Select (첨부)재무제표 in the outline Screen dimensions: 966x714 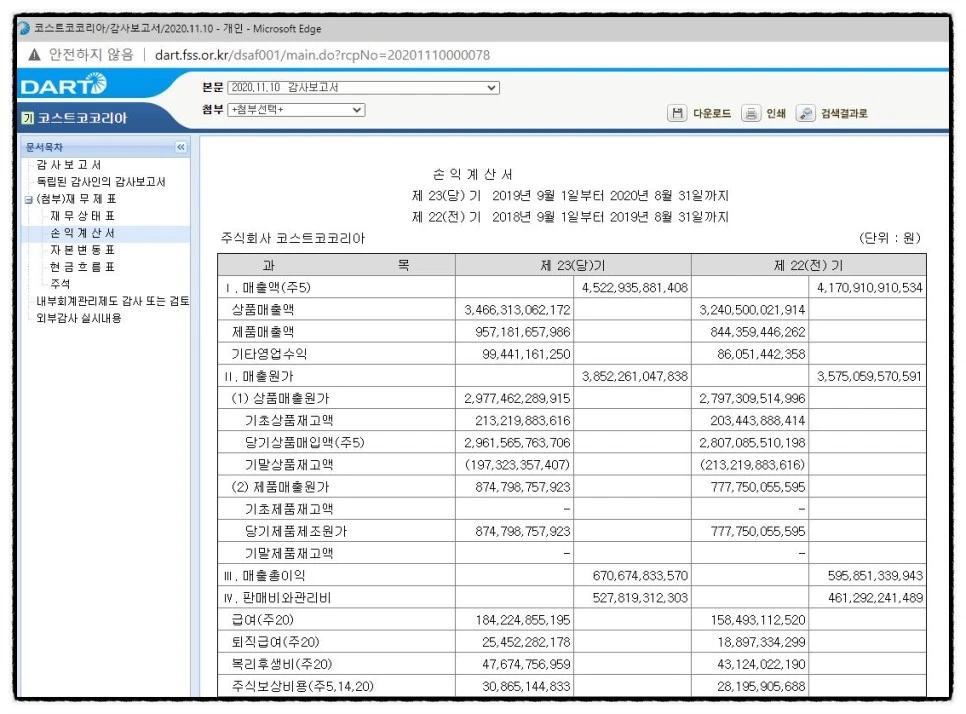[76, 199]
